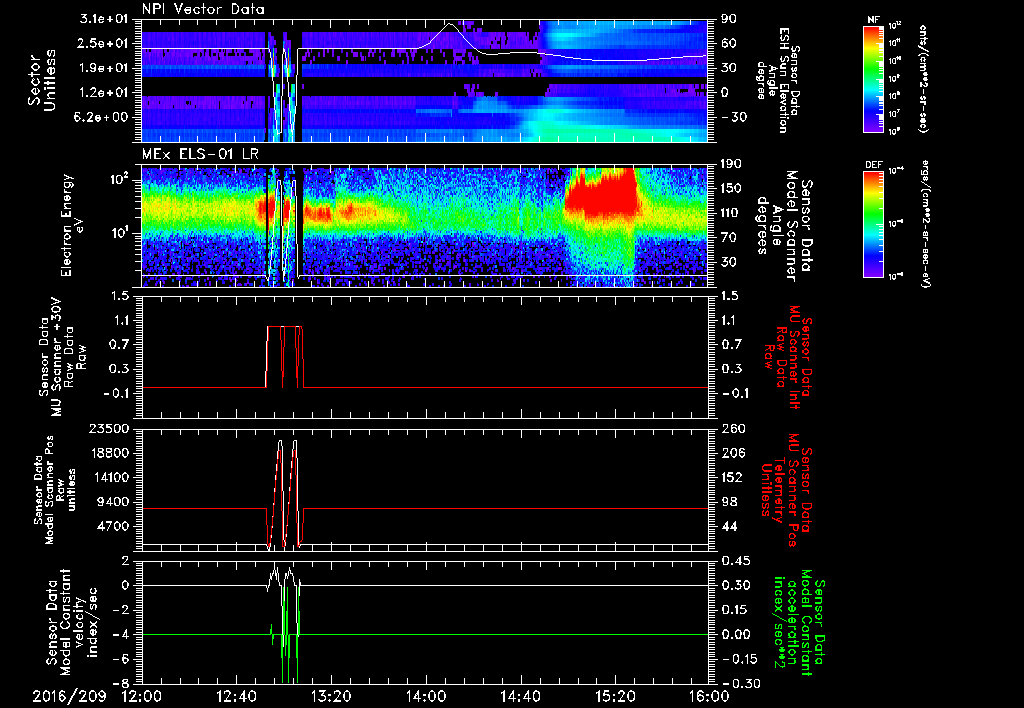Select the "NPI Vector Data" panel title
This screenshot has height=708, width=1024.
click(203, 9)
